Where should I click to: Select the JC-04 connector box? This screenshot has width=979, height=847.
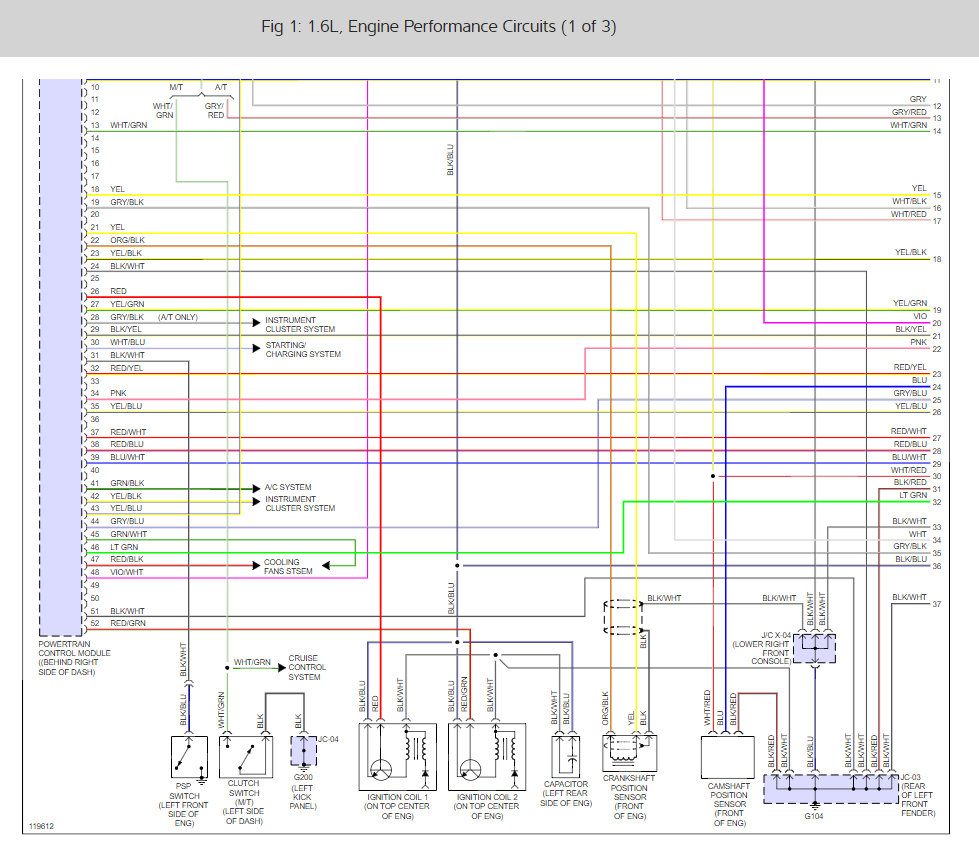pyautogui.click(x=303, y=751)
